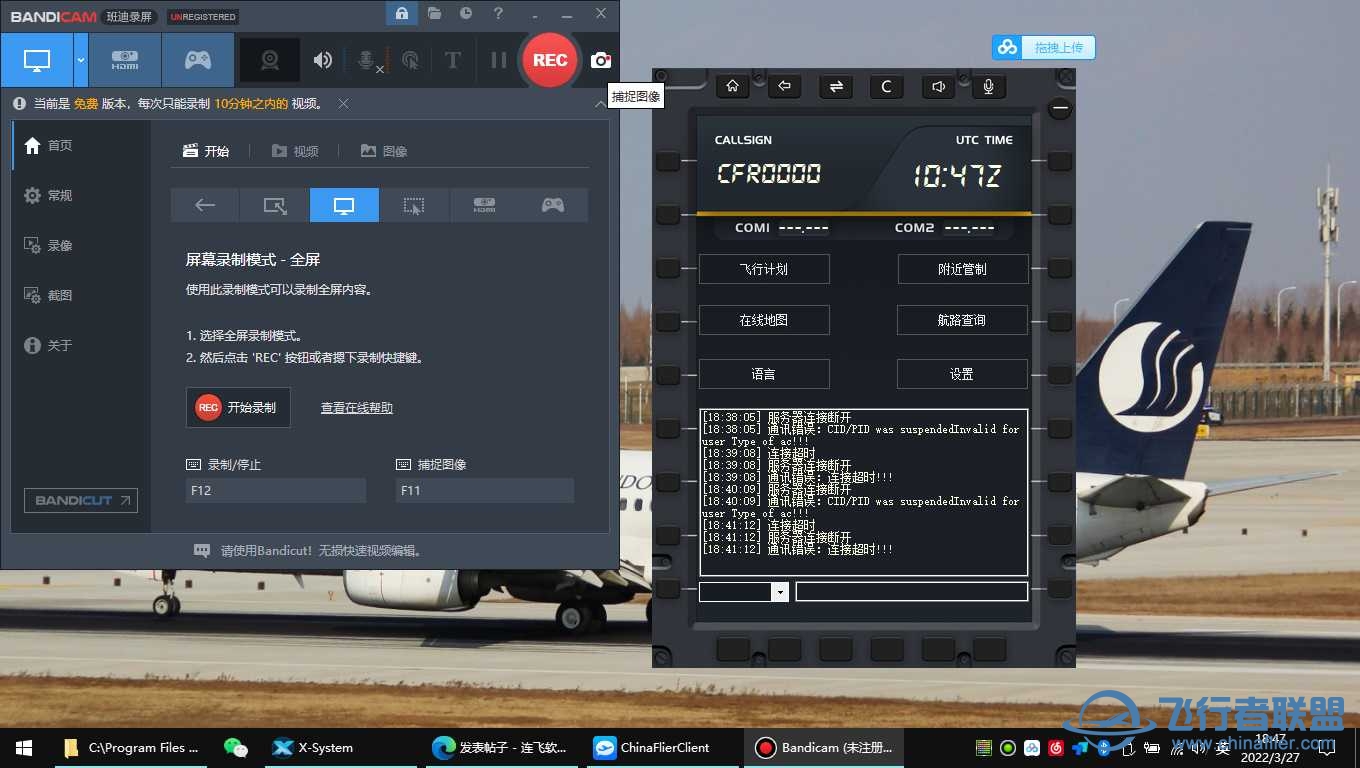
Task: Open 附近管制 in ChinaFlier client
Action: (962, 269)
